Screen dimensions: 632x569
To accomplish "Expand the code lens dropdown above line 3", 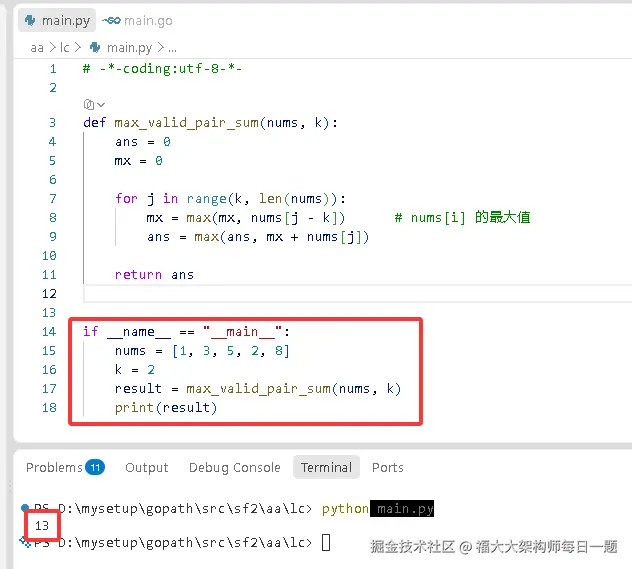I will click(x=101, y=105).
